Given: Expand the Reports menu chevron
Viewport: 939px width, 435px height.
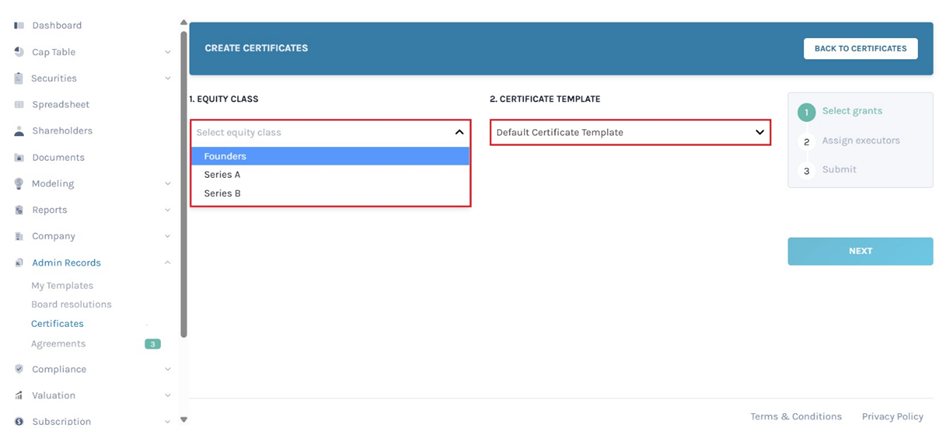Looking at the screenshot, I should pyautogui.click(x=167, y=210).
